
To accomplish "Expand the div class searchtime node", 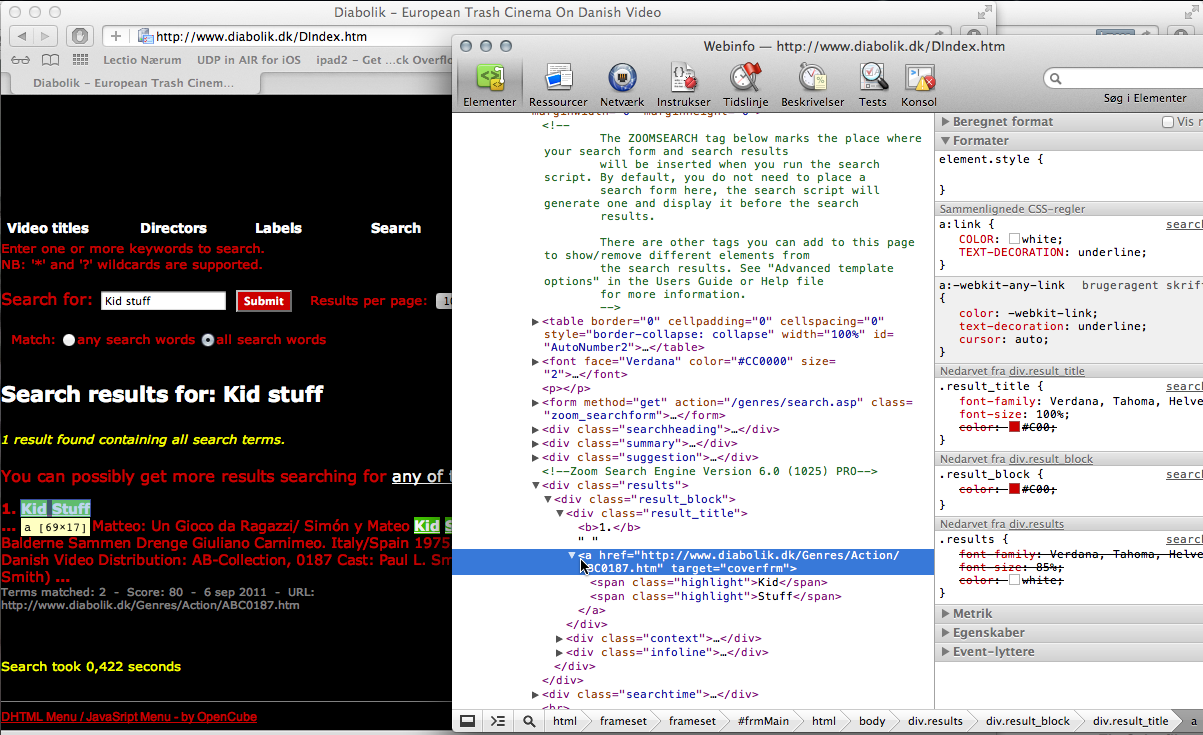I will coord(535,694).
